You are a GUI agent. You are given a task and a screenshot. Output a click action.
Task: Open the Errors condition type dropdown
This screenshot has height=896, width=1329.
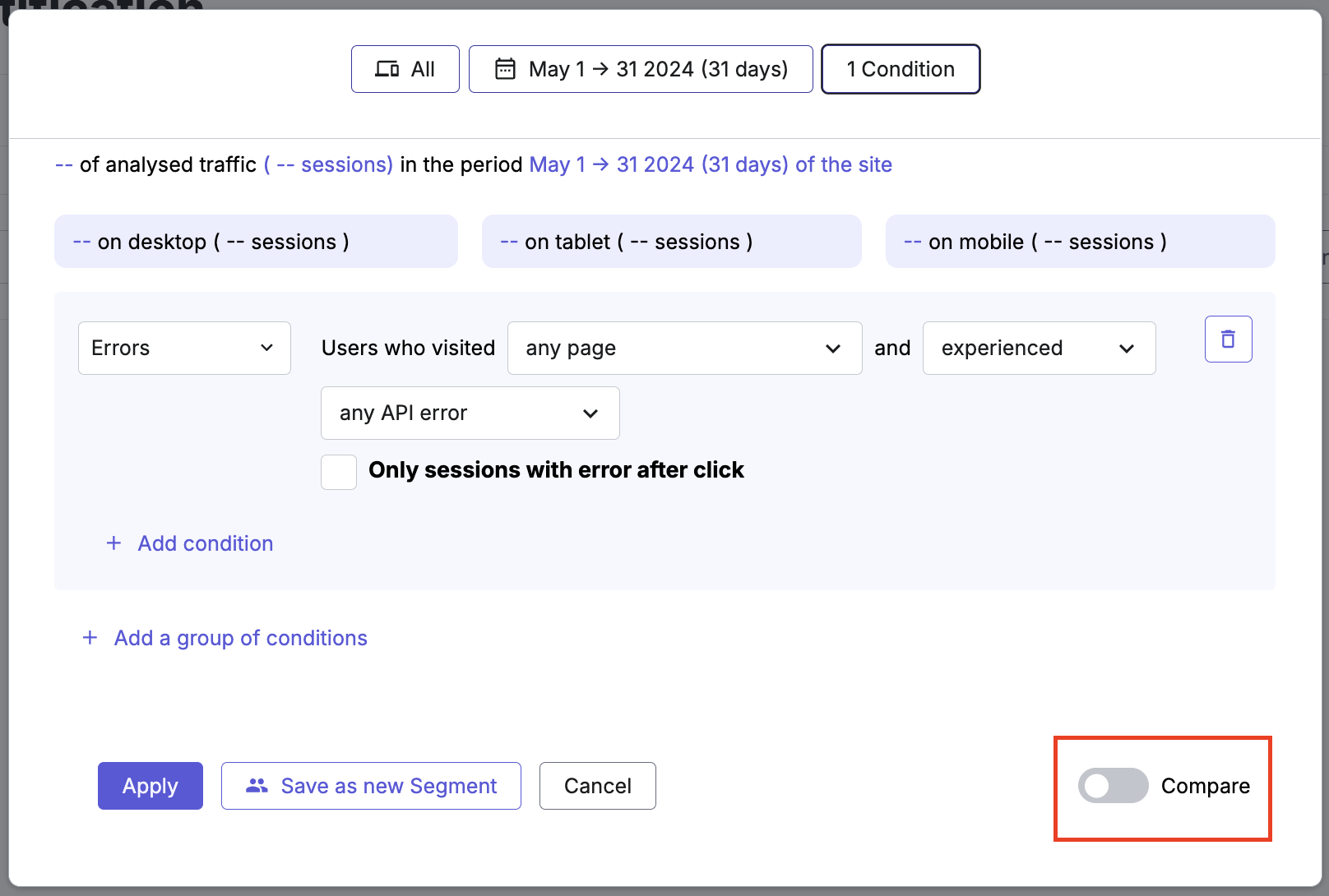184,348
